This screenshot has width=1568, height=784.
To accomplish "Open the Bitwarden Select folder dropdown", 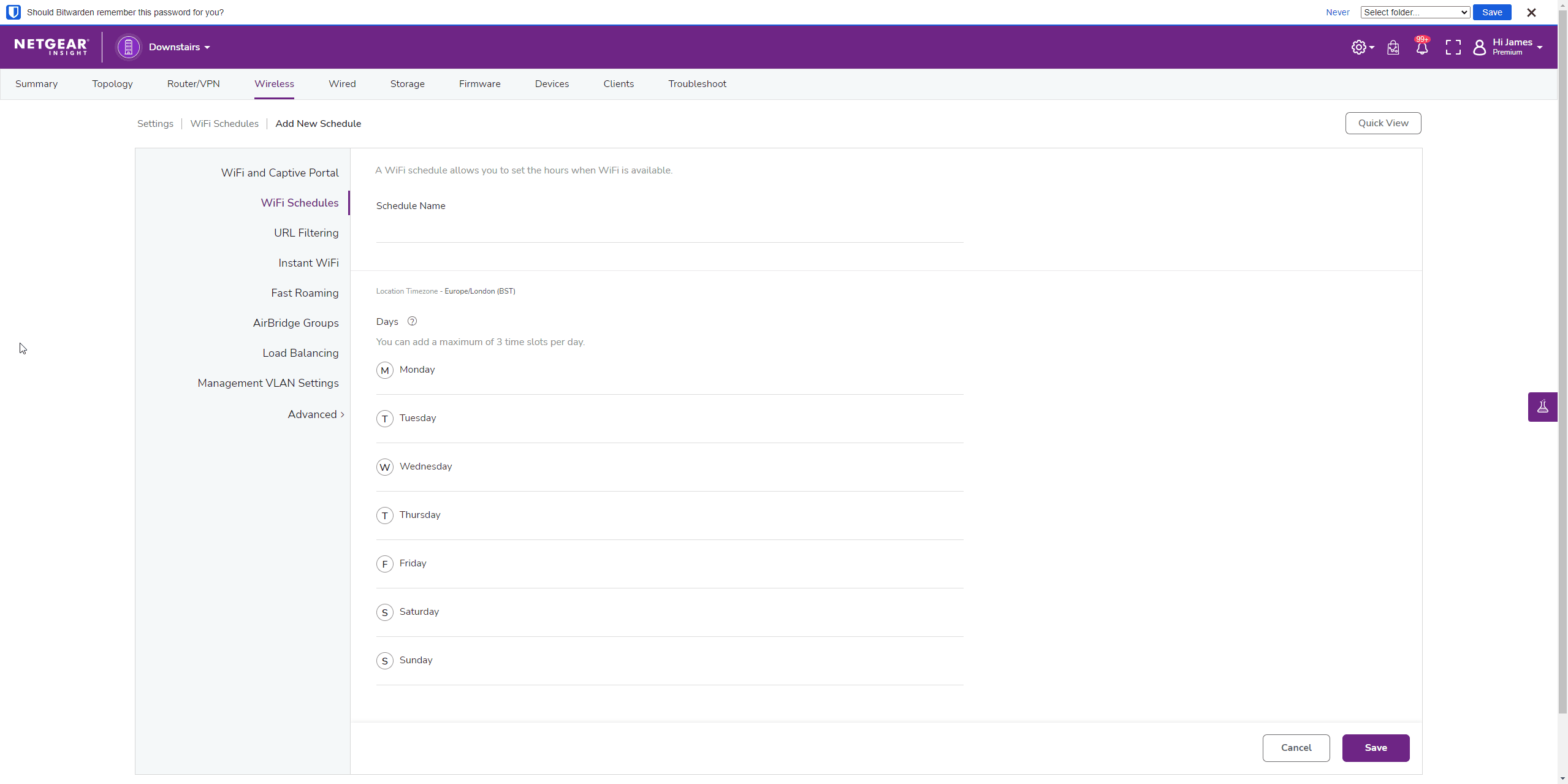I will coord(1415,12).
